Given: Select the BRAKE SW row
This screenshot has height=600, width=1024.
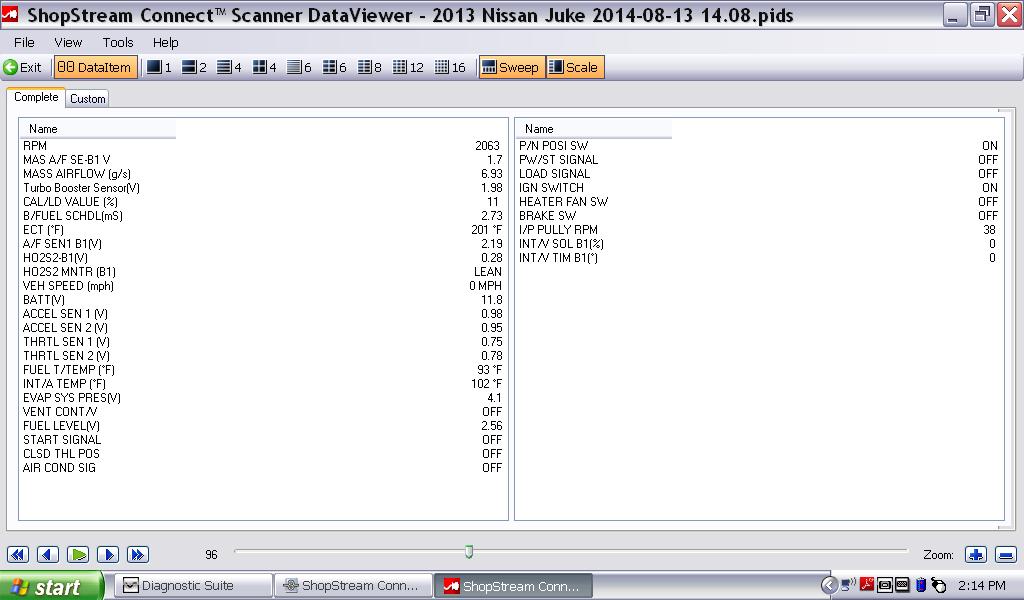Looking at the screenshot, I should tap(759, 215).
